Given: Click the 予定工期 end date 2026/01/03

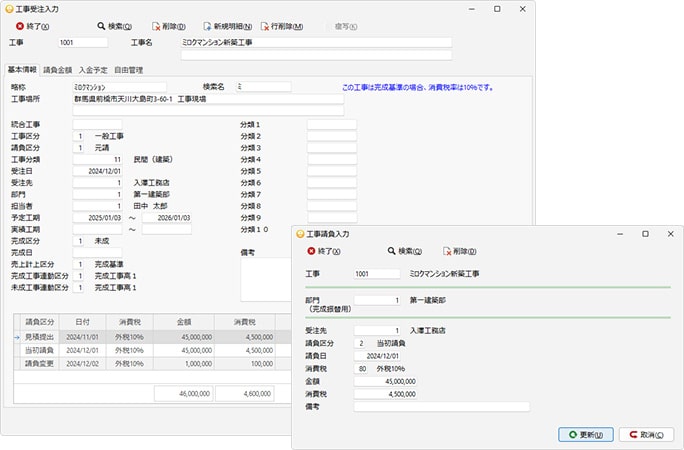Looking at the screenshot, I should click(167, 218).
